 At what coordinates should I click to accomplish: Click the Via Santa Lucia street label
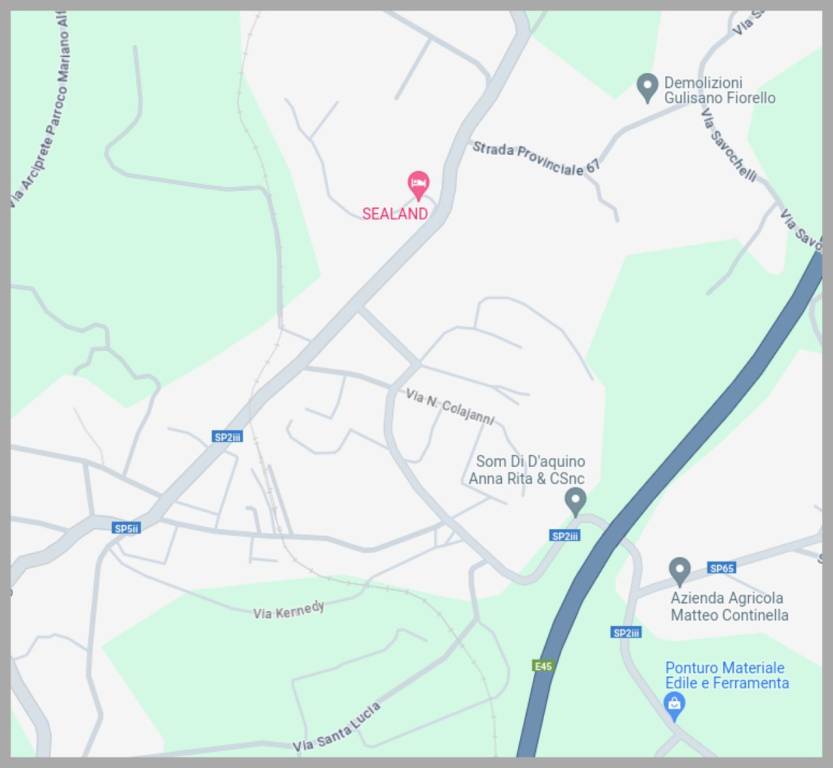[x=337, y=727]
